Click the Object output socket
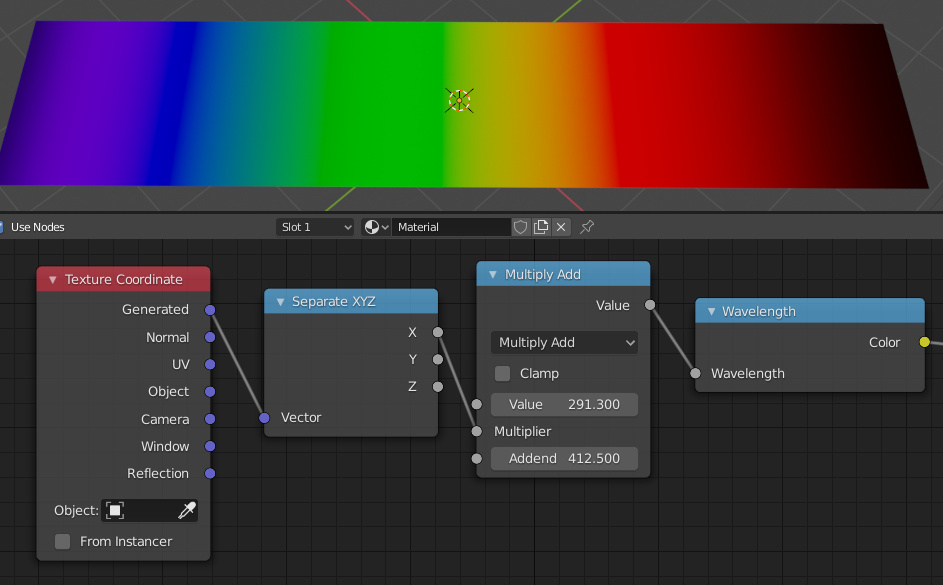 pyautogui.click(x=210, y=391)
